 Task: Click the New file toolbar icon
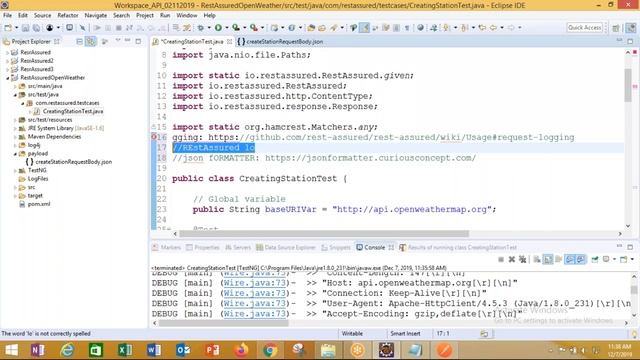8,28
